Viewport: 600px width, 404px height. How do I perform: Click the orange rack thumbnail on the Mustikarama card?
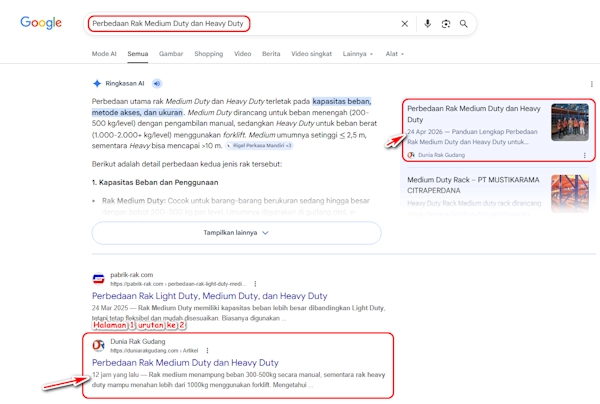coord(570,193)
